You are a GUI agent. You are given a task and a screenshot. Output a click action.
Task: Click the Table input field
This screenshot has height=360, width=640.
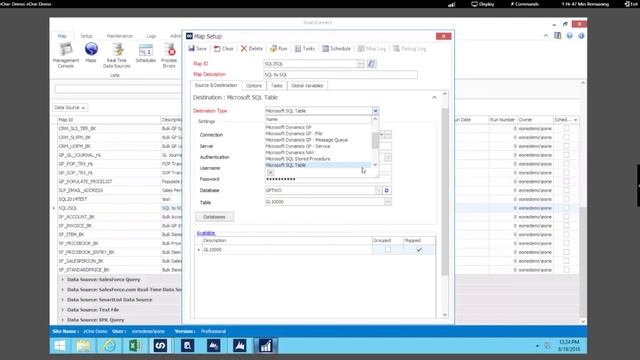click(324, 202)
